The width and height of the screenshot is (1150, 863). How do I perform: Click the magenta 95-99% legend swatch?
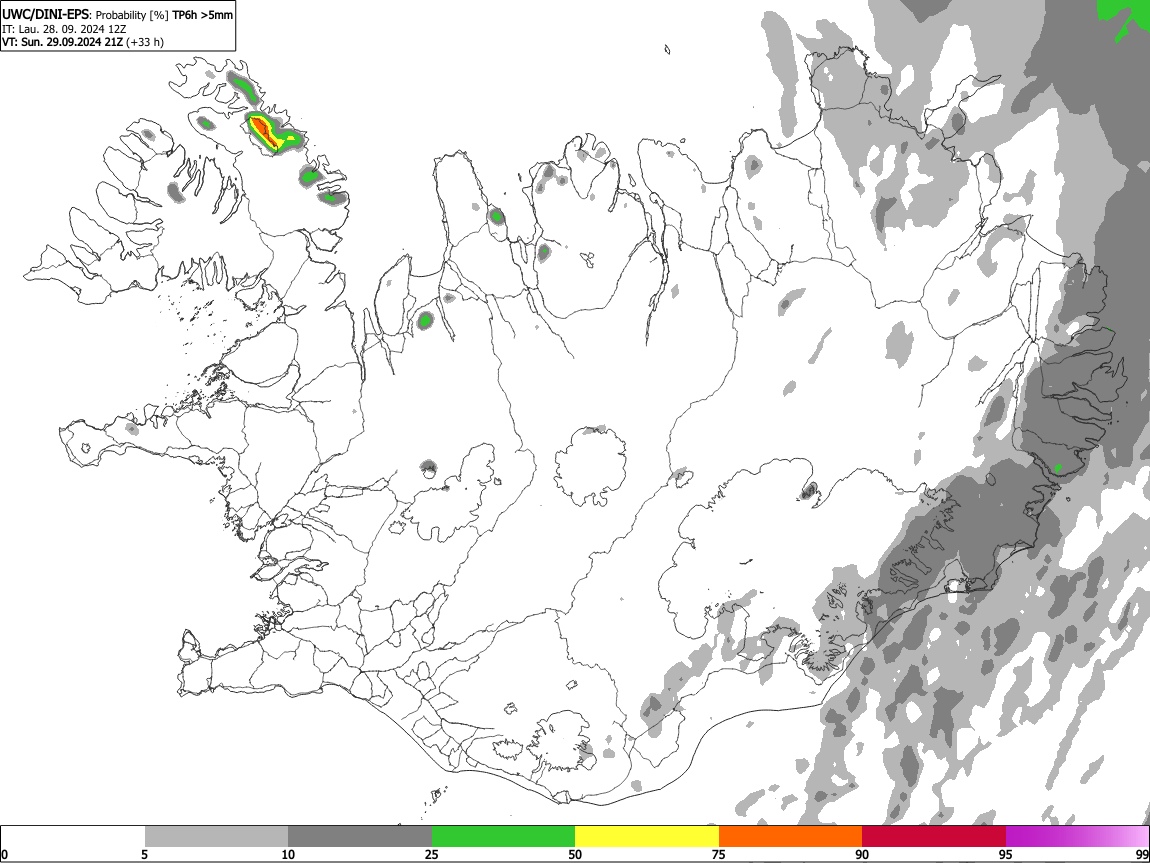coord(1077,836)
